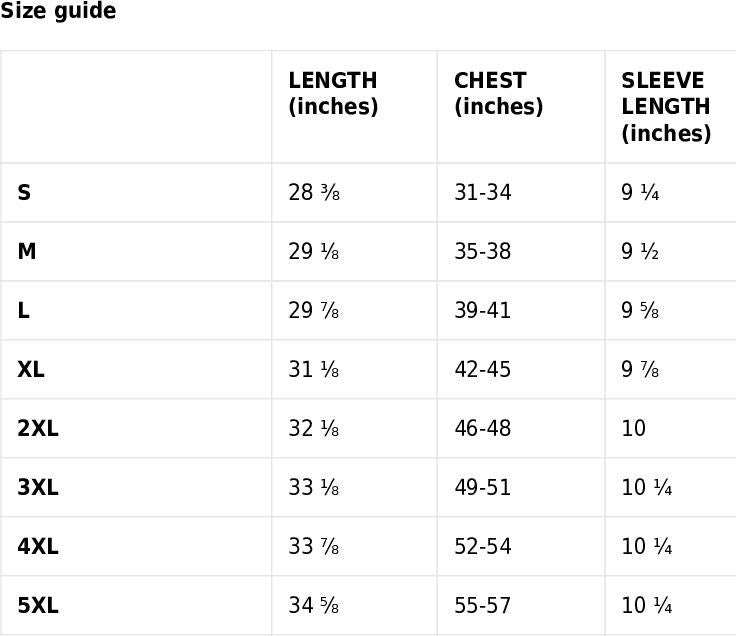Click the "Size guide" heading
This screenshot has height=636, width=736.
tap(58, 12)
